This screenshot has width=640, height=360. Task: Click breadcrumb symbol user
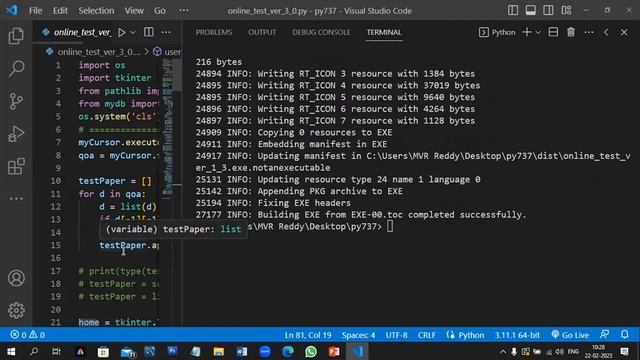[x=167, y=52]
